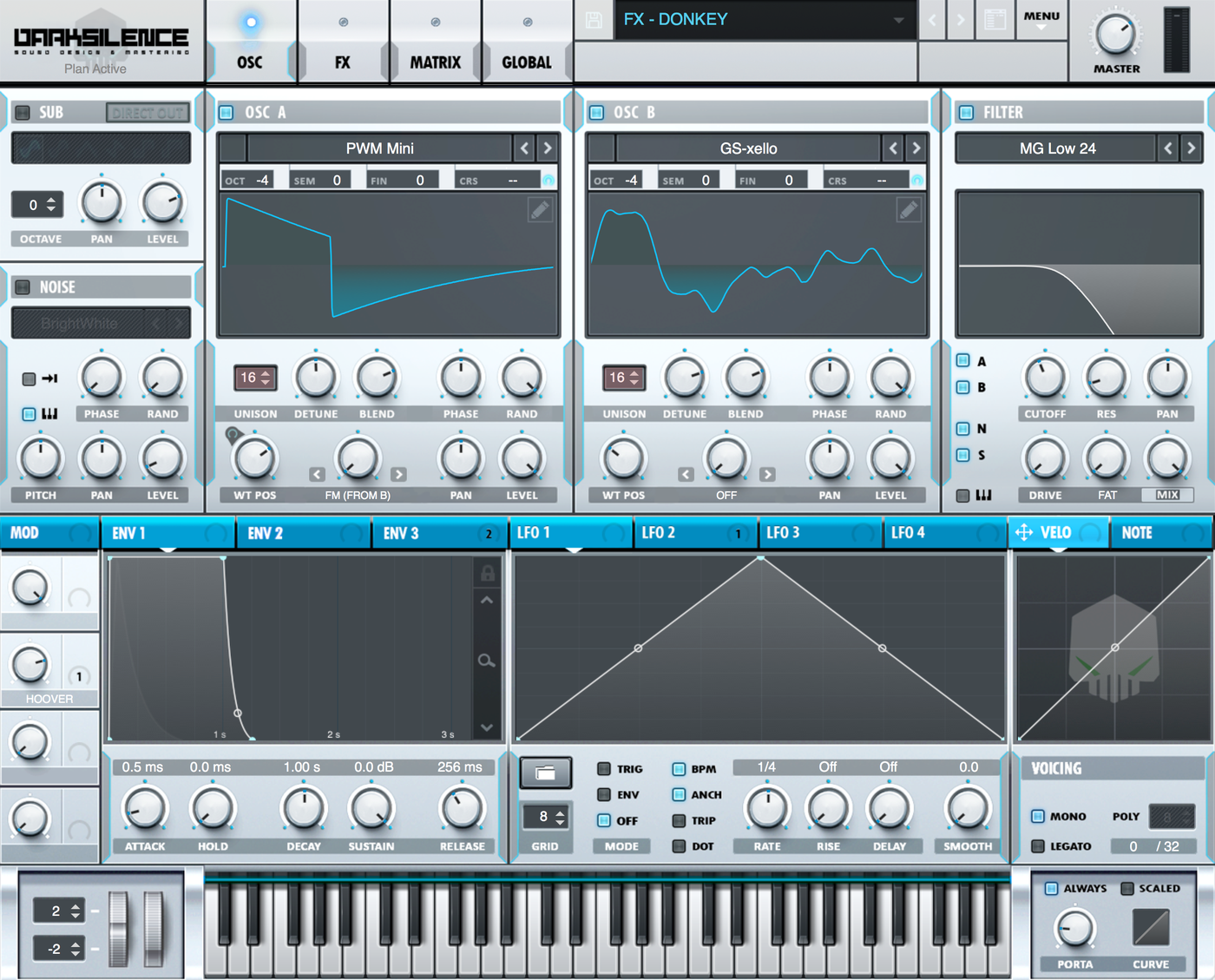Select next OSC B wavetable
1215x980 pixels.
point(916,148)
